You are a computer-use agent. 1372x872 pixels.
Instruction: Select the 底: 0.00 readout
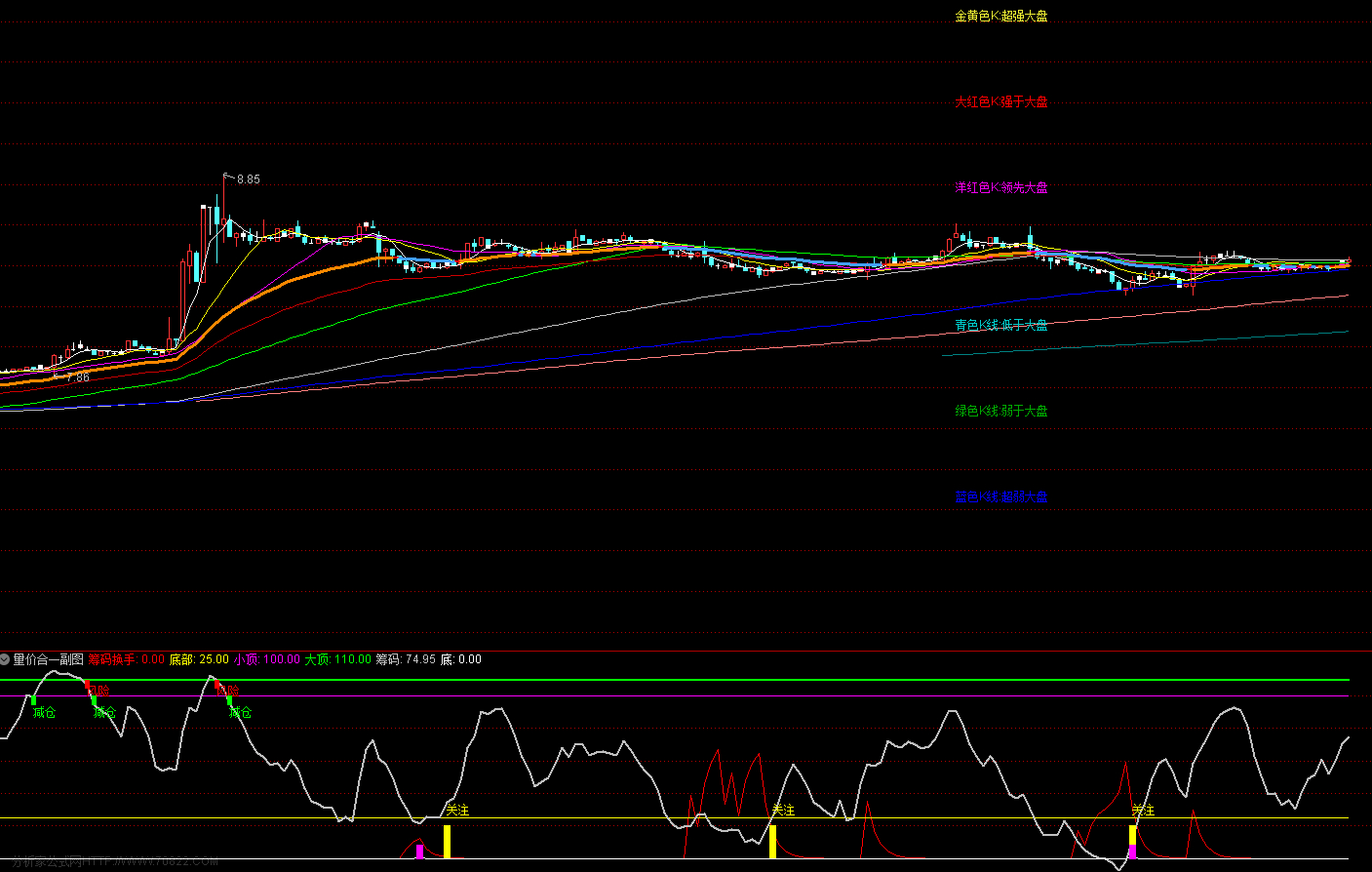coord(460,659)
